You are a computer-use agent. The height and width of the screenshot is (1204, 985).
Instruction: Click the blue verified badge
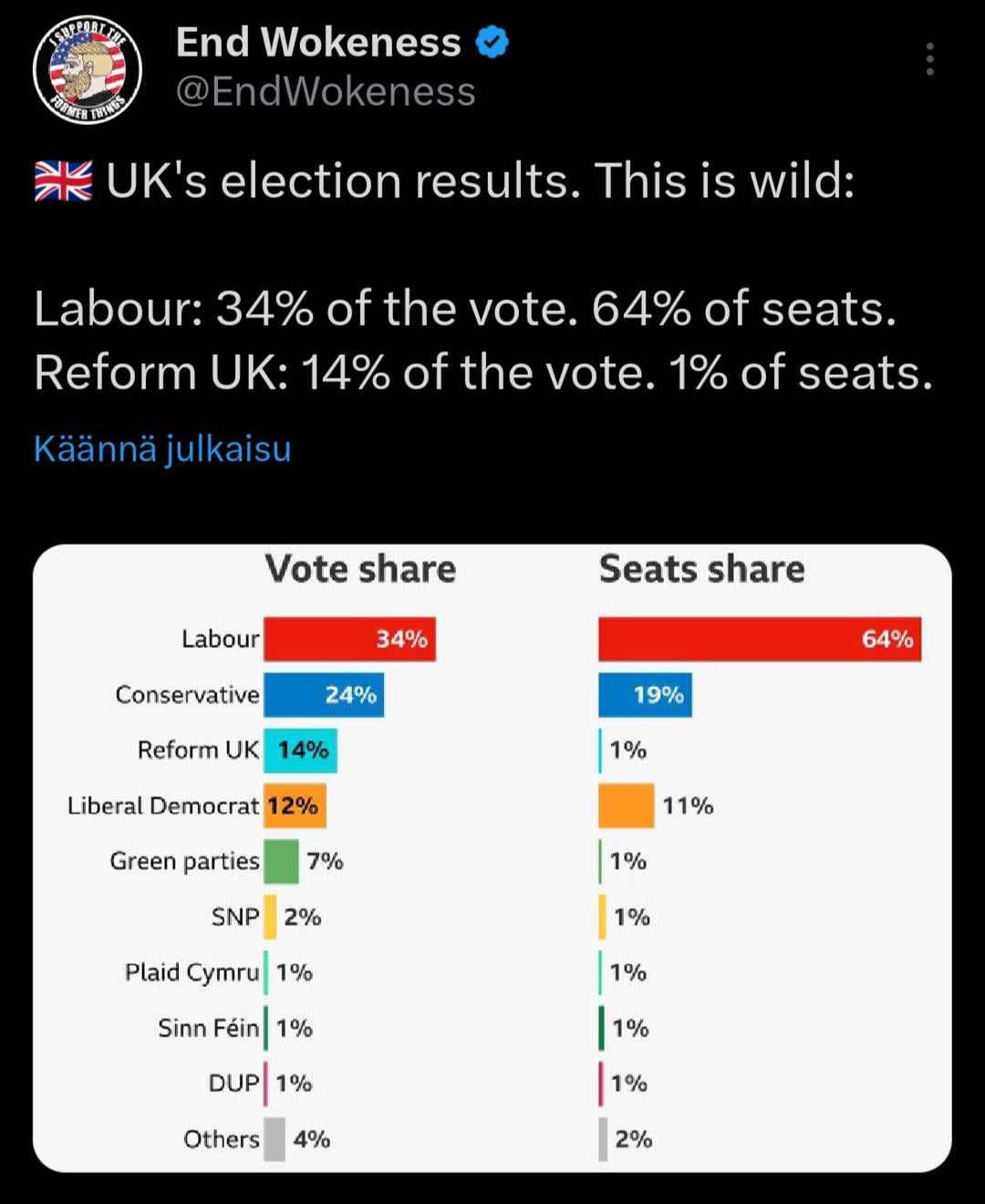[x=493, y=43]
